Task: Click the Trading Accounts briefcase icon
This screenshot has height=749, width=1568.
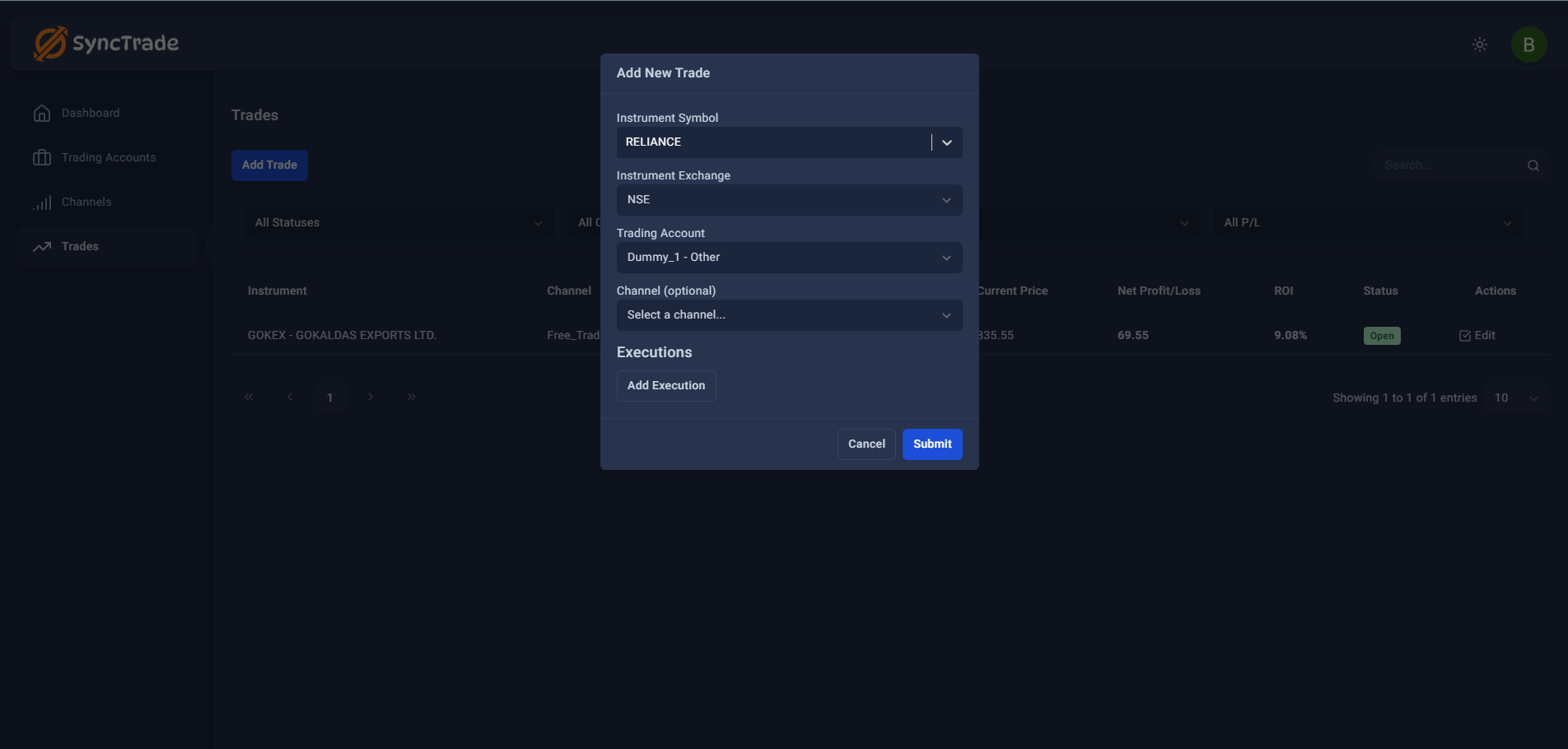Action: pyautogui.click(x=42, y=158)
